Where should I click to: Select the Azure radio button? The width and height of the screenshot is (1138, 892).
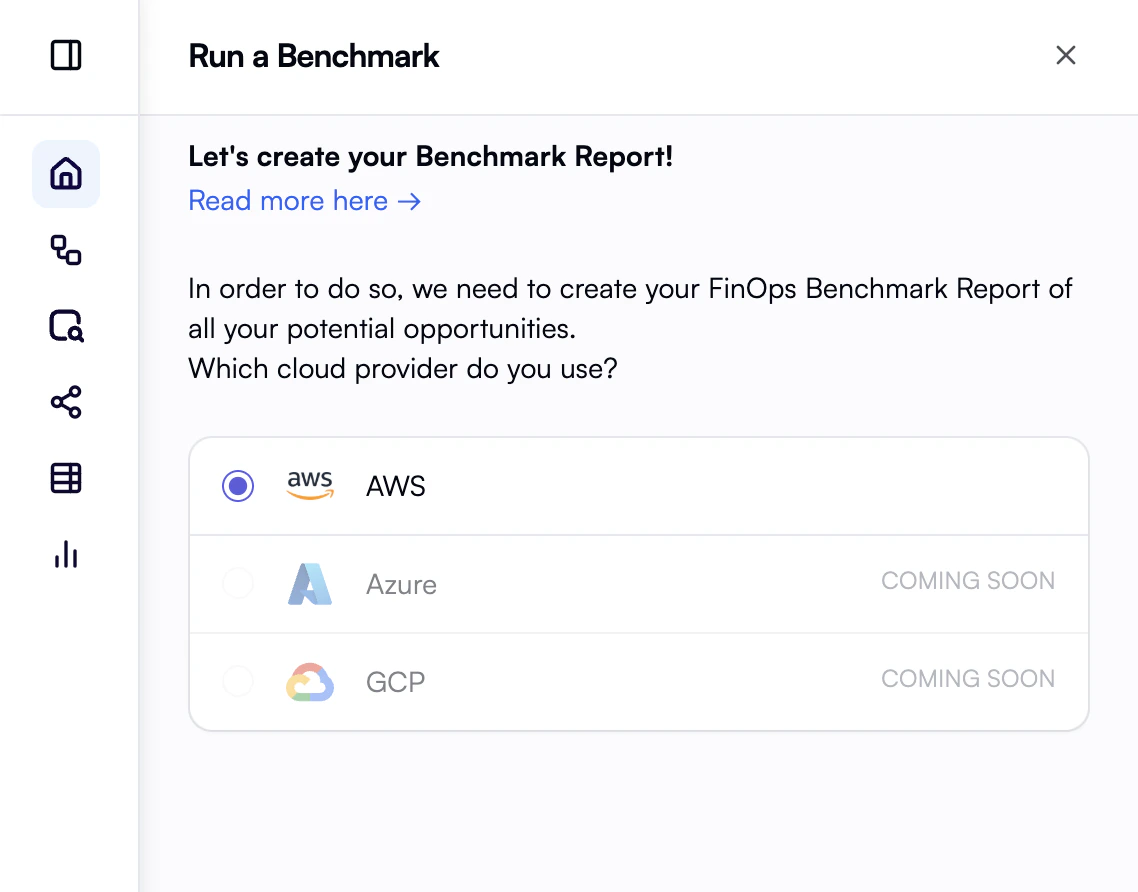point(237,583)
